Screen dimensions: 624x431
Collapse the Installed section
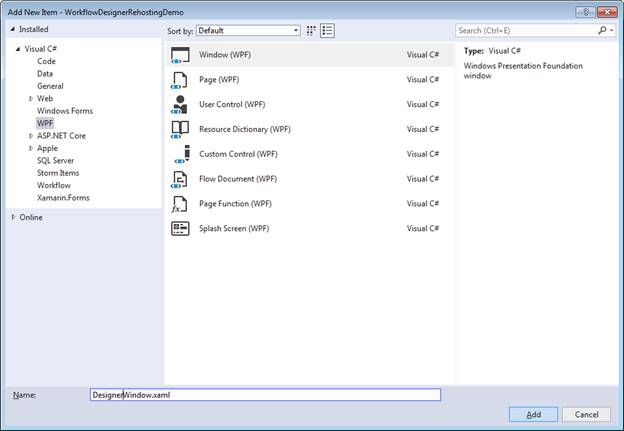click(x=13, y=29)
